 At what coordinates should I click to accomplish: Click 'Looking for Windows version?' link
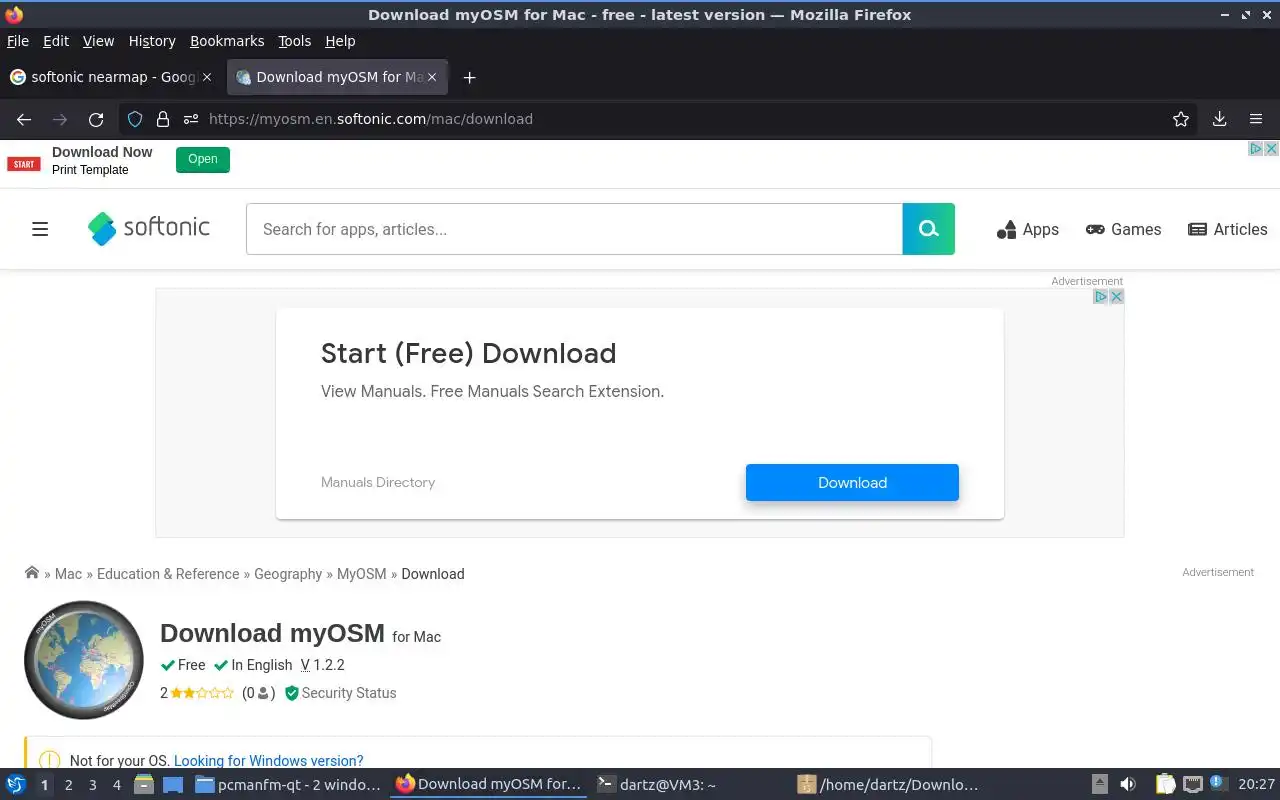[268, 761]
